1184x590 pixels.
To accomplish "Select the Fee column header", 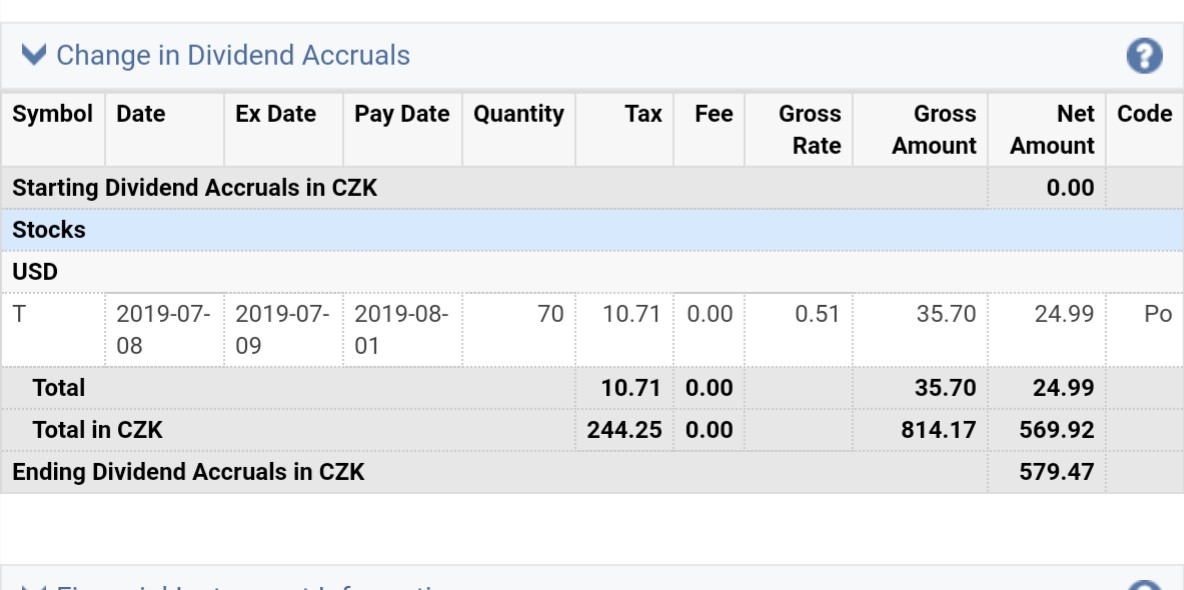I will pos(713,114).
